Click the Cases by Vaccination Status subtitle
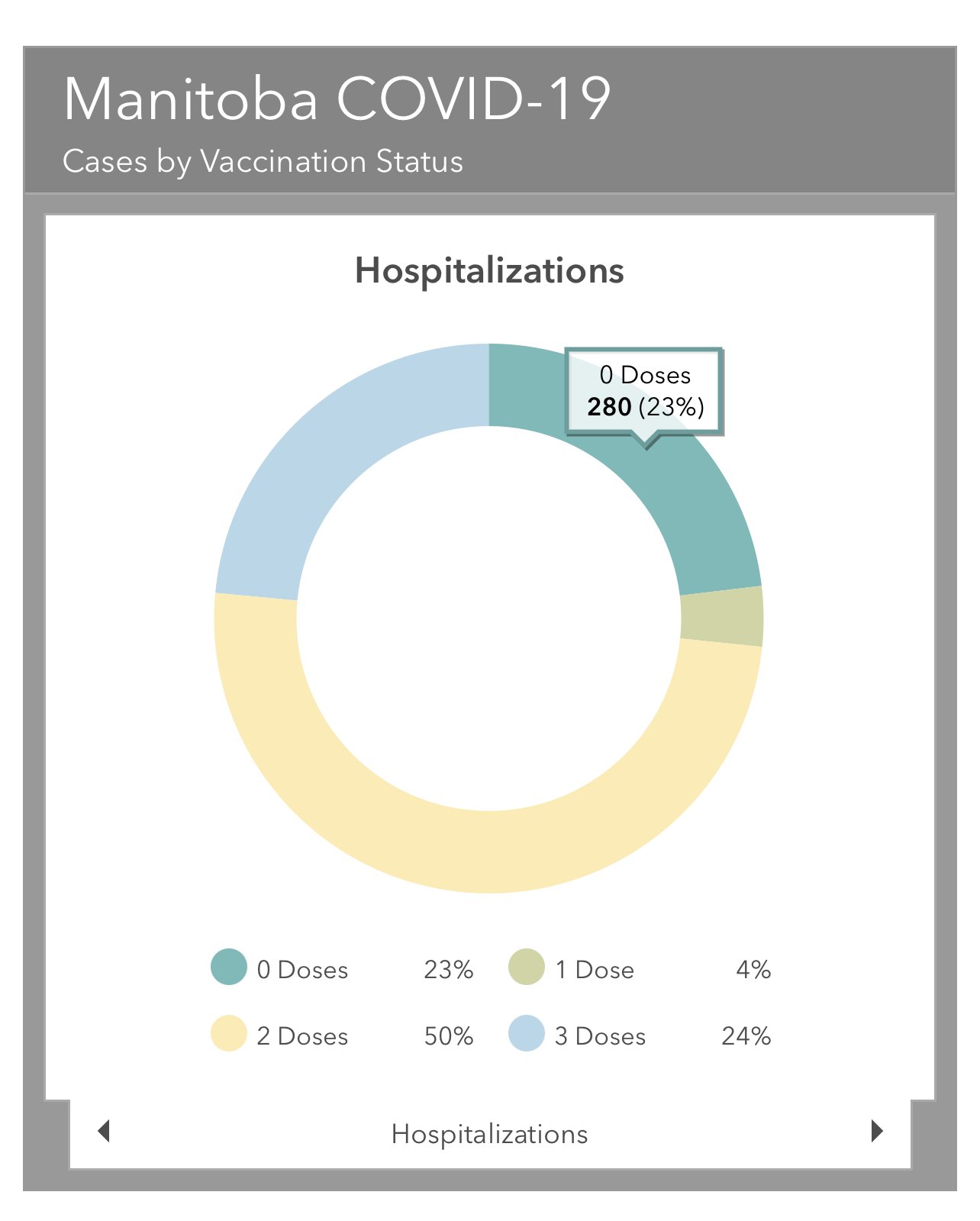980x1221 pixels. [x=263, y=161]
